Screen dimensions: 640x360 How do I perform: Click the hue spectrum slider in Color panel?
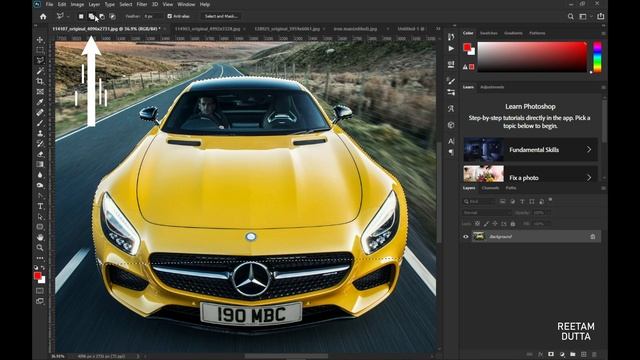(597, 57)
